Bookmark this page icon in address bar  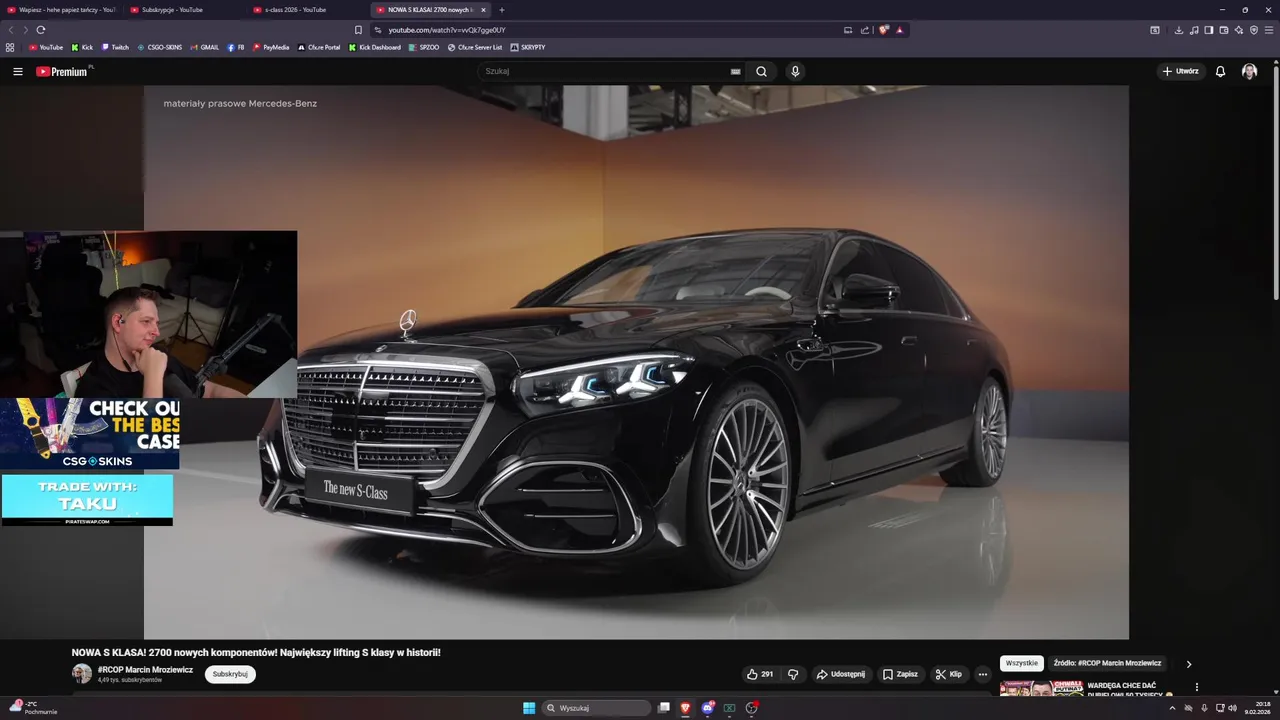point(358,30)
